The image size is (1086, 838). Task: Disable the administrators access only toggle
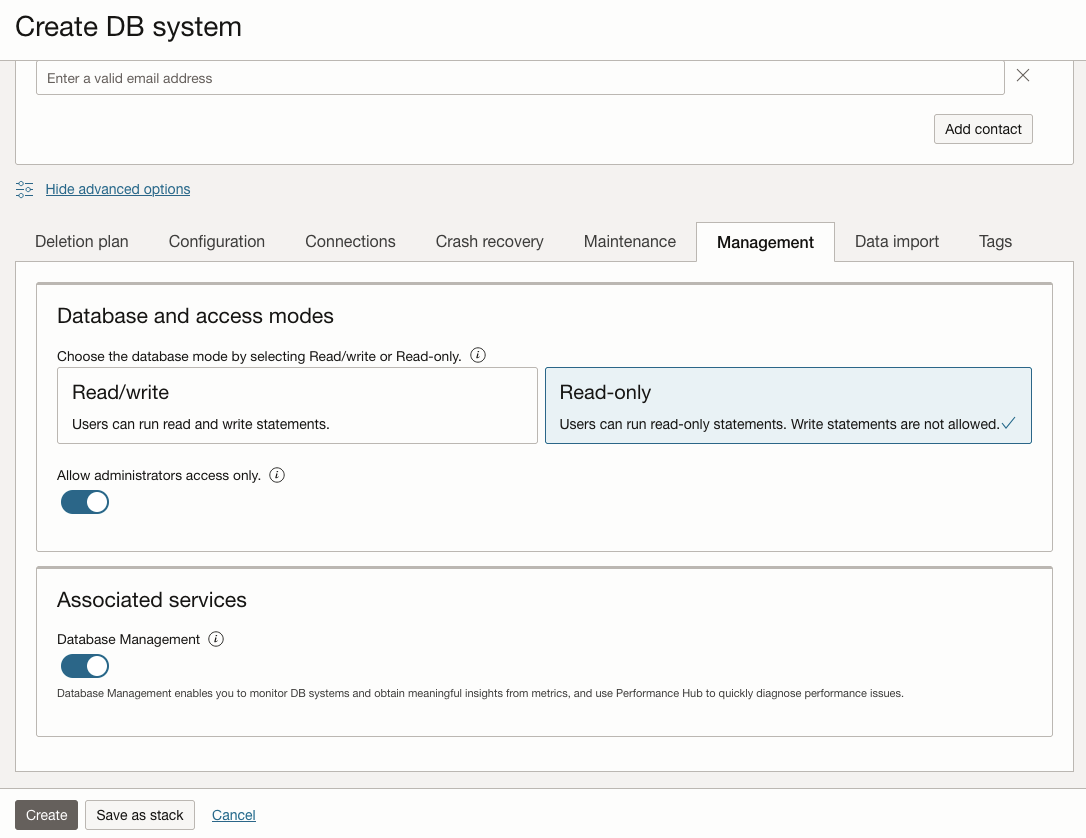[x=85, y=501]
